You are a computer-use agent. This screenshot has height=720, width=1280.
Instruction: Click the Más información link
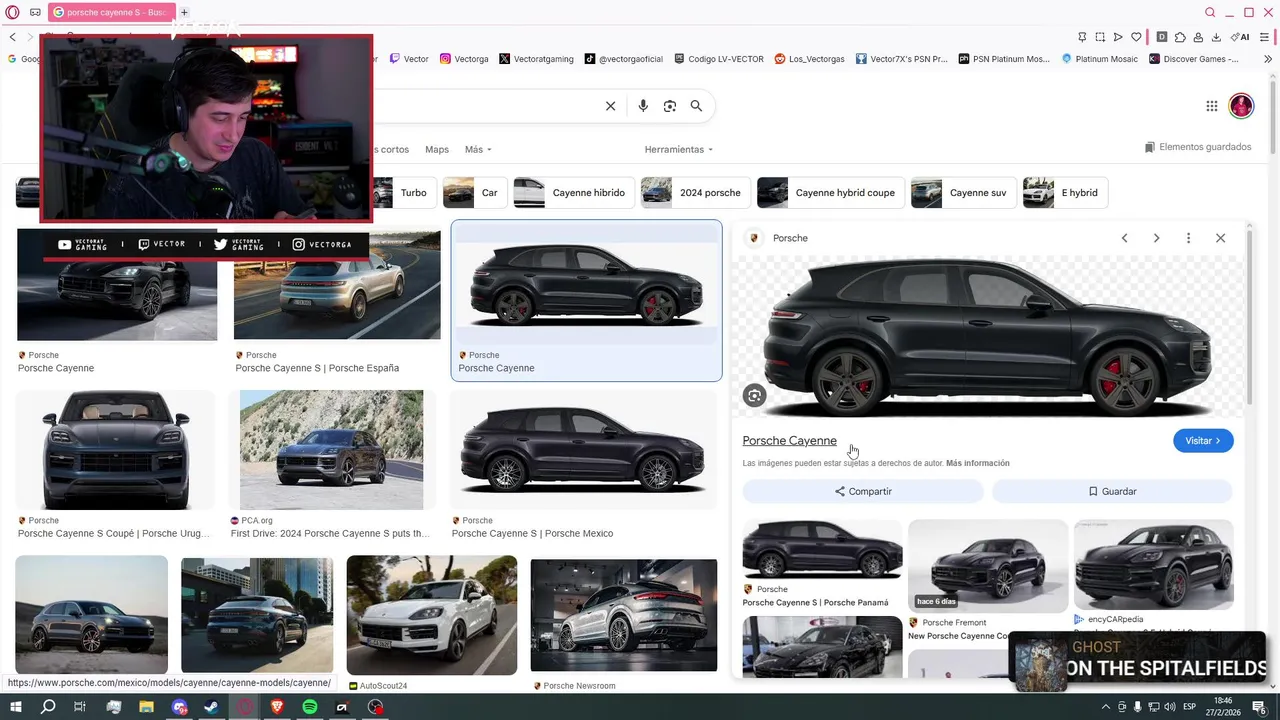(978, 464)
